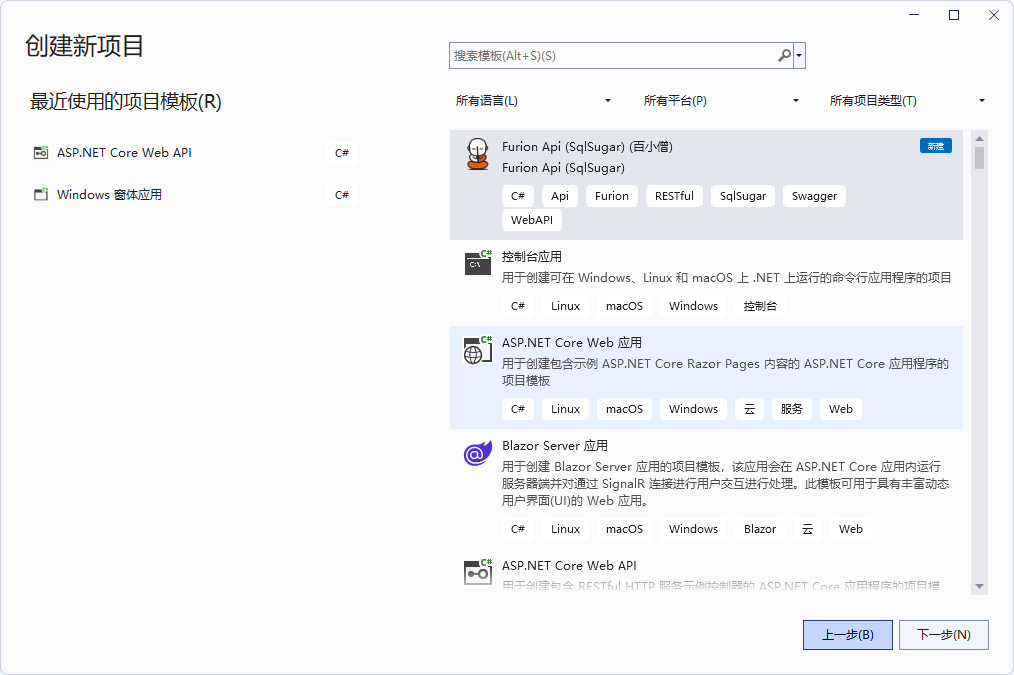Open the 所有平台 platform filter dropdown
Screen dimensions: 1014x675
(721, 101)
